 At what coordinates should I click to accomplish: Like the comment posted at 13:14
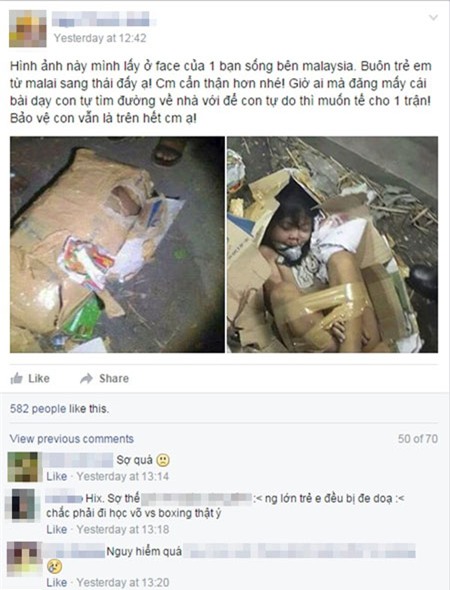pyautogui.click(x=56, y=476)
